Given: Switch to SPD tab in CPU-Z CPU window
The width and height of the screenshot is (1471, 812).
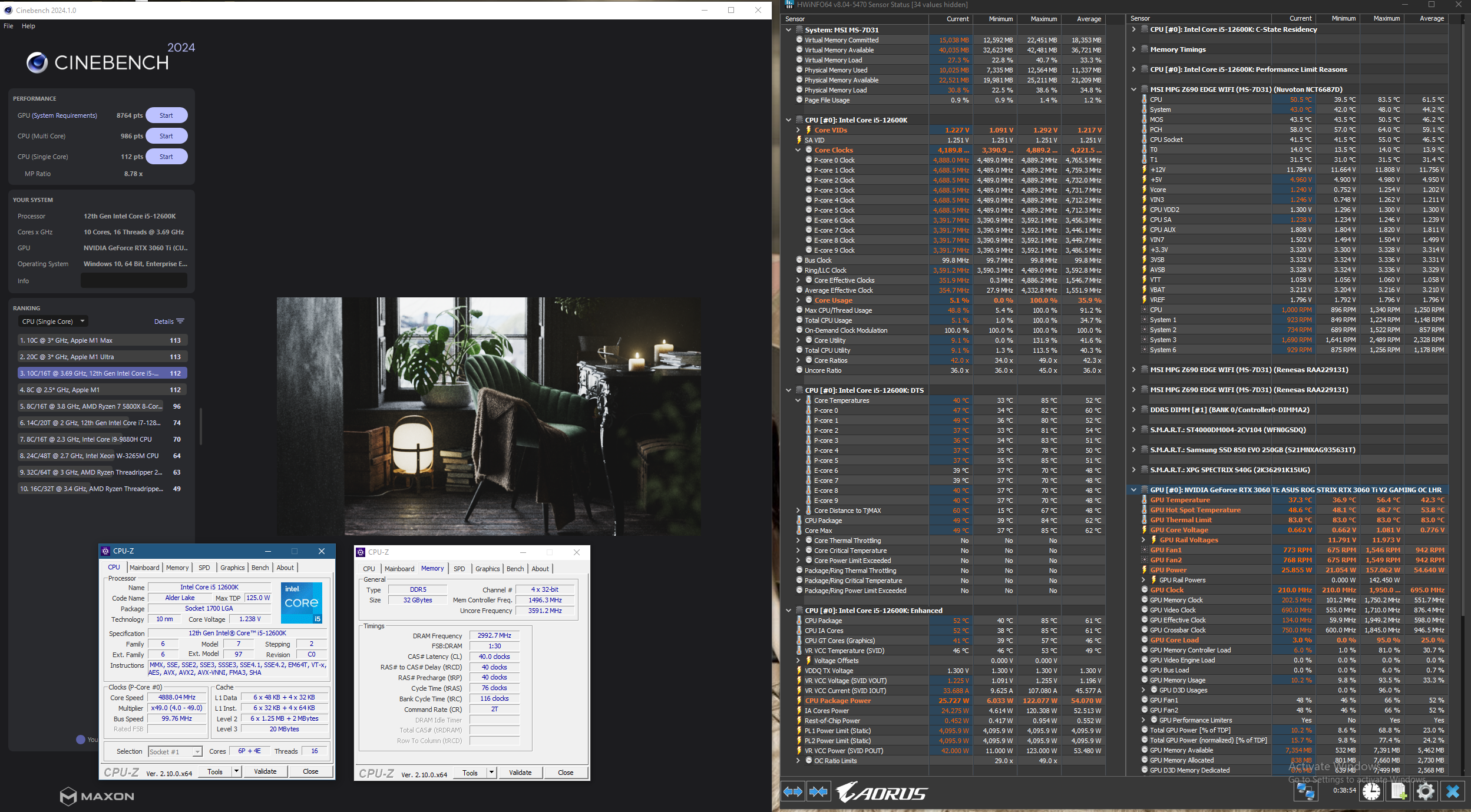Looking at the screenshot, I should tap(204, 568).
